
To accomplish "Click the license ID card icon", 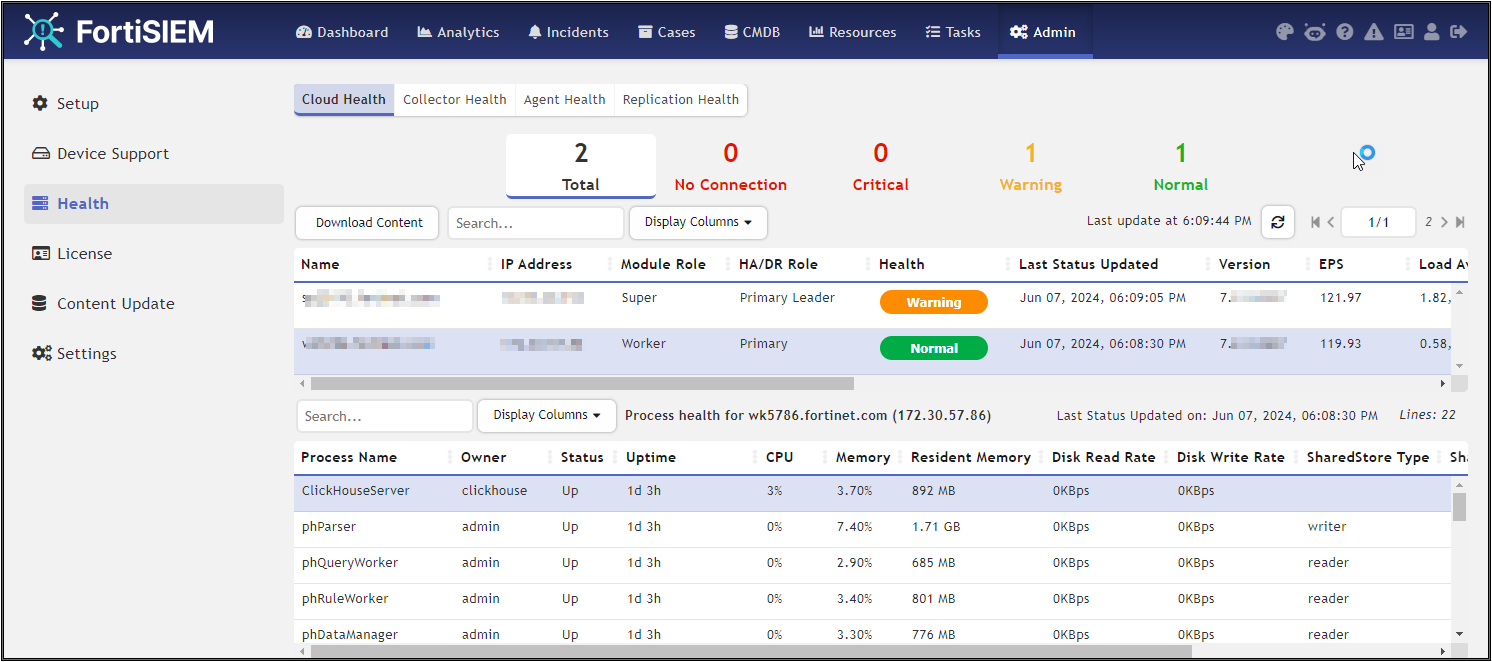I will click(1403, 31).
